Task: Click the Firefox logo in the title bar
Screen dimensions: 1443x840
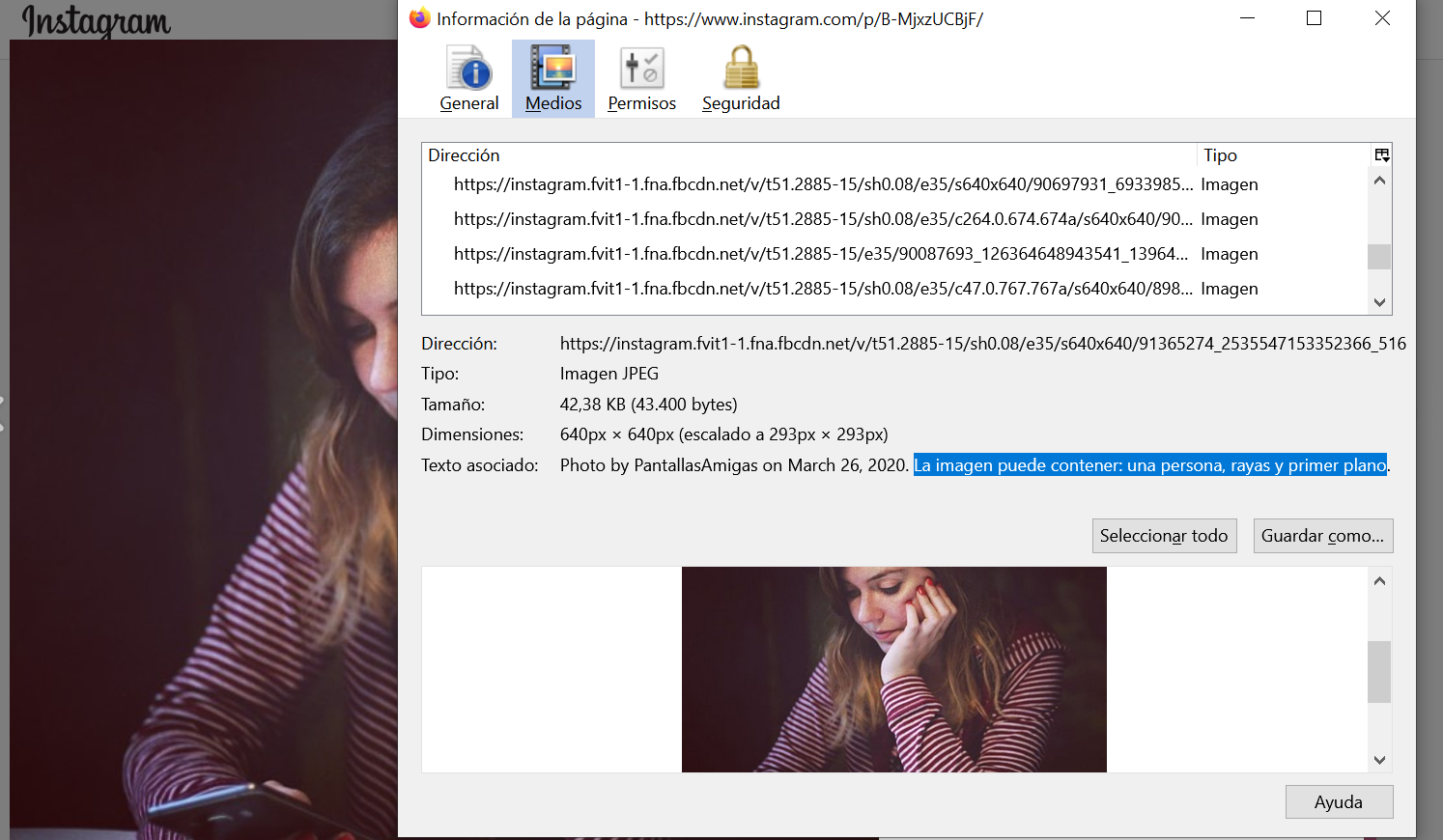Action: [419, 18]
